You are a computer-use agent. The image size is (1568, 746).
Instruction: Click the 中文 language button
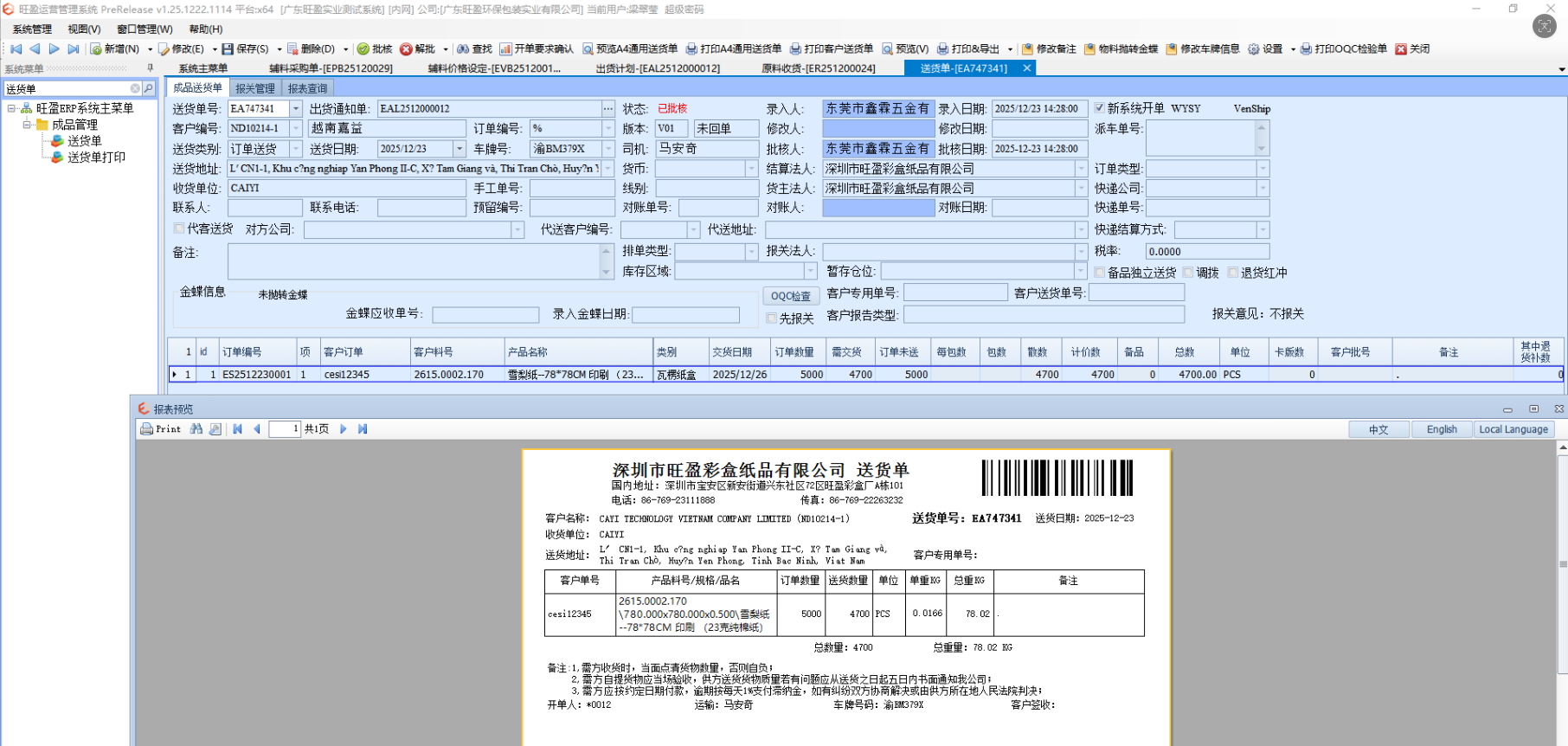click(1378, 429)
